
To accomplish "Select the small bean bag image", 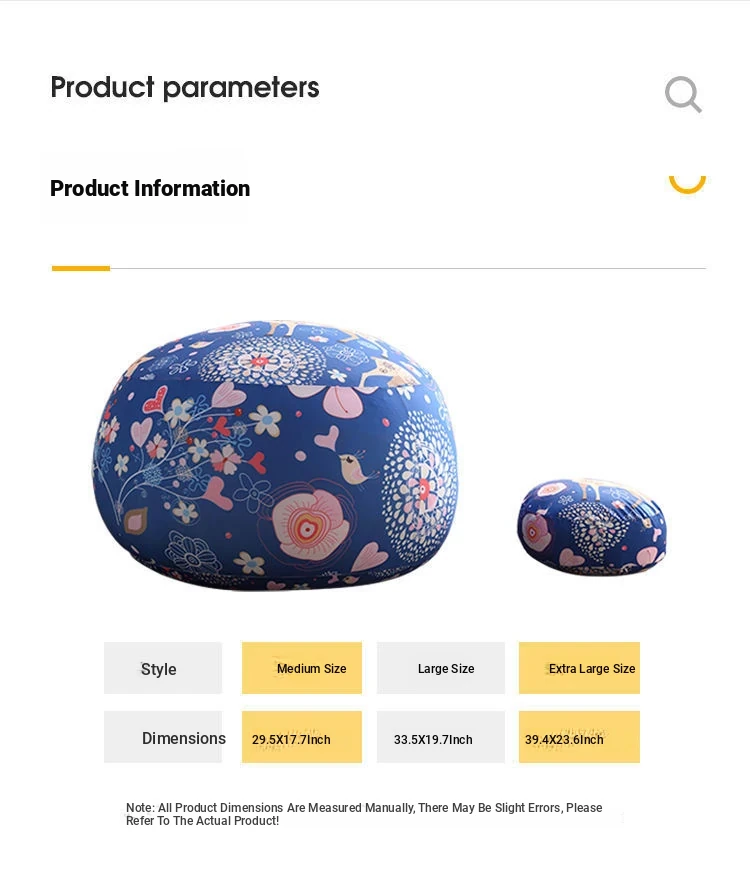I will coord(591,527).
